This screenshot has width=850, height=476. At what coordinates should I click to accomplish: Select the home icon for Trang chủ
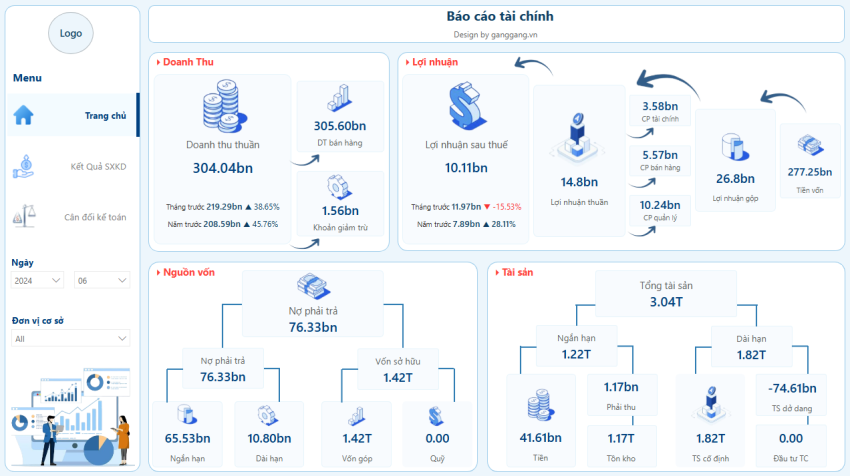(23, 115)
